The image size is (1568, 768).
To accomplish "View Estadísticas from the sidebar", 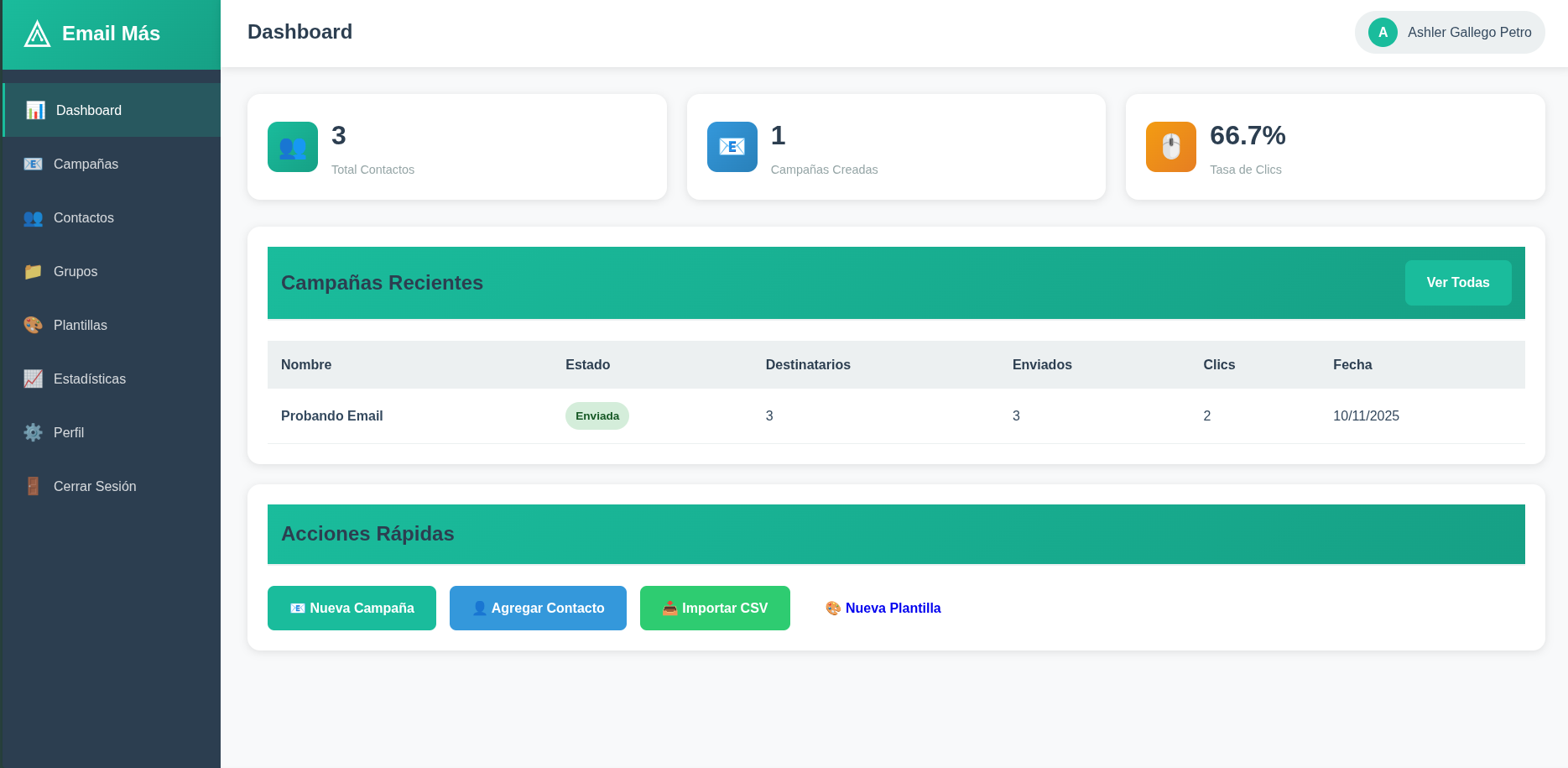I will click(x=112, y=379).
